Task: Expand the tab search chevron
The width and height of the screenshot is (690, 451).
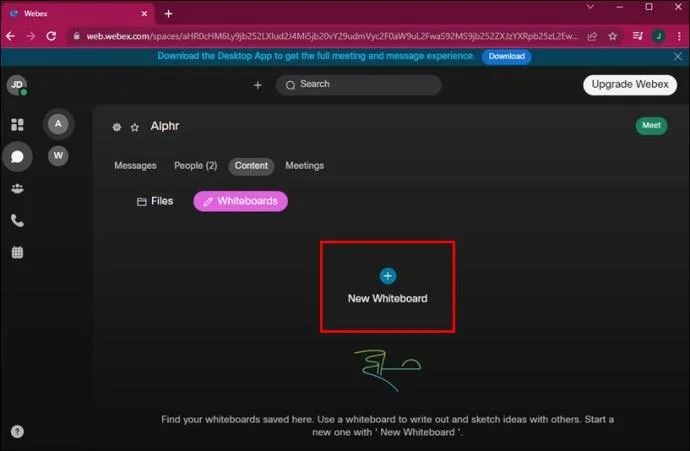Action: pos(590,7)
